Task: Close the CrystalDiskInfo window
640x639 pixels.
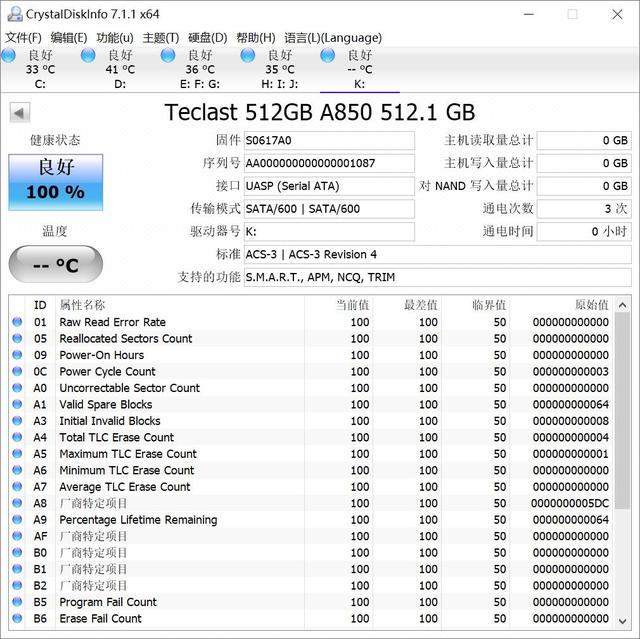Action: click(617, 15)
